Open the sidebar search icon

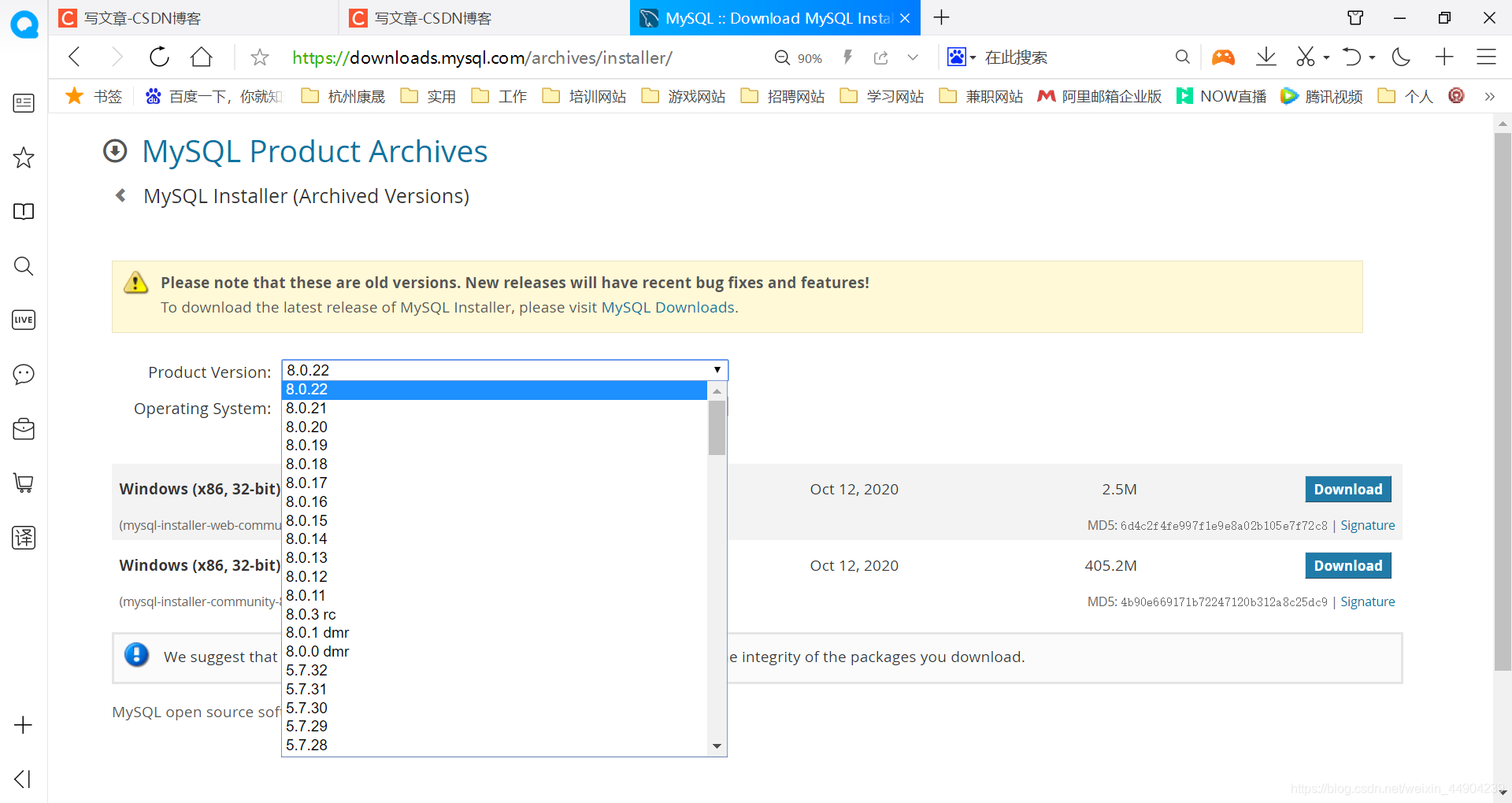[23, 266]
